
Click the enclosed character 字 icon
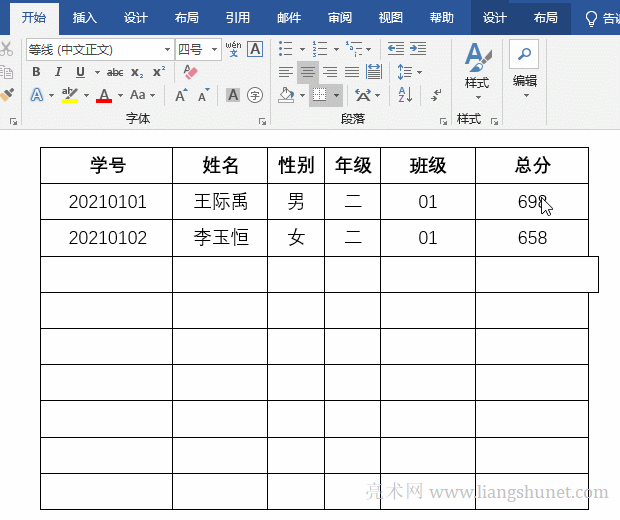(x=255, y=95)
